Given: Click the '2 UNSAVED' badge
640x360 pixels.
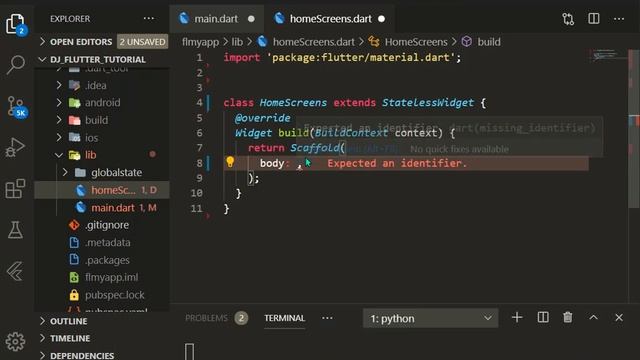Looking at the screenshot, I should [142, 42].
